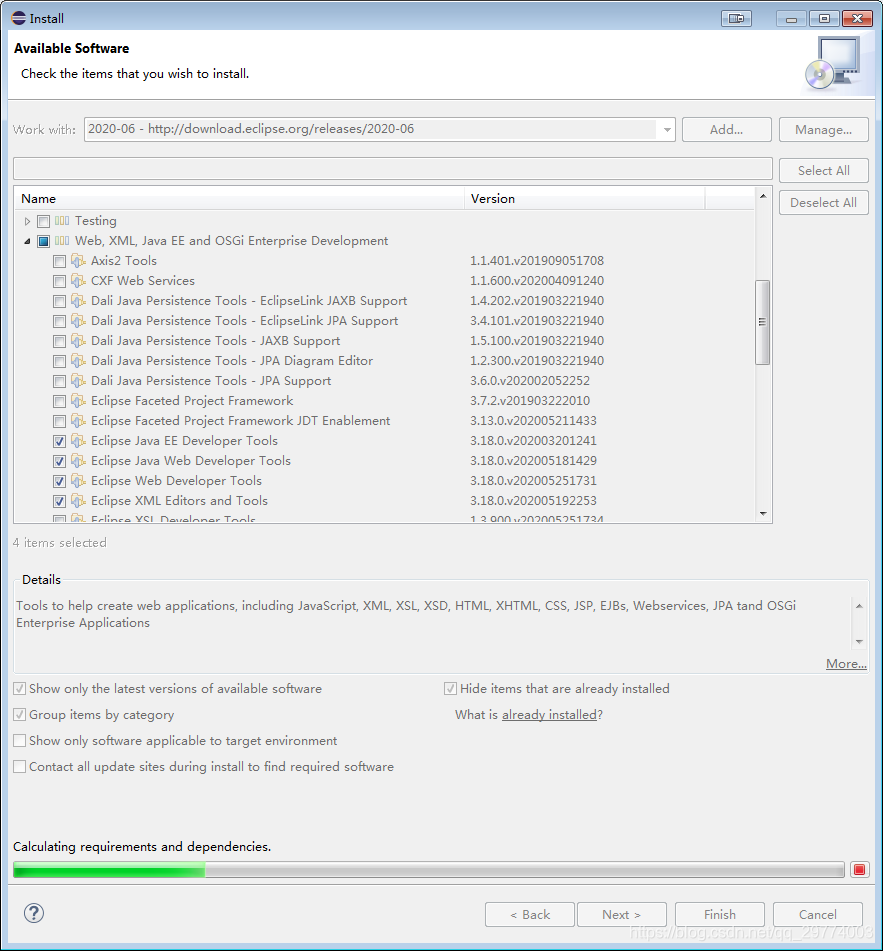Open help with the question mark icon
Screen dimensions: 883x951
pyautogui.click(x=34, y=913)
